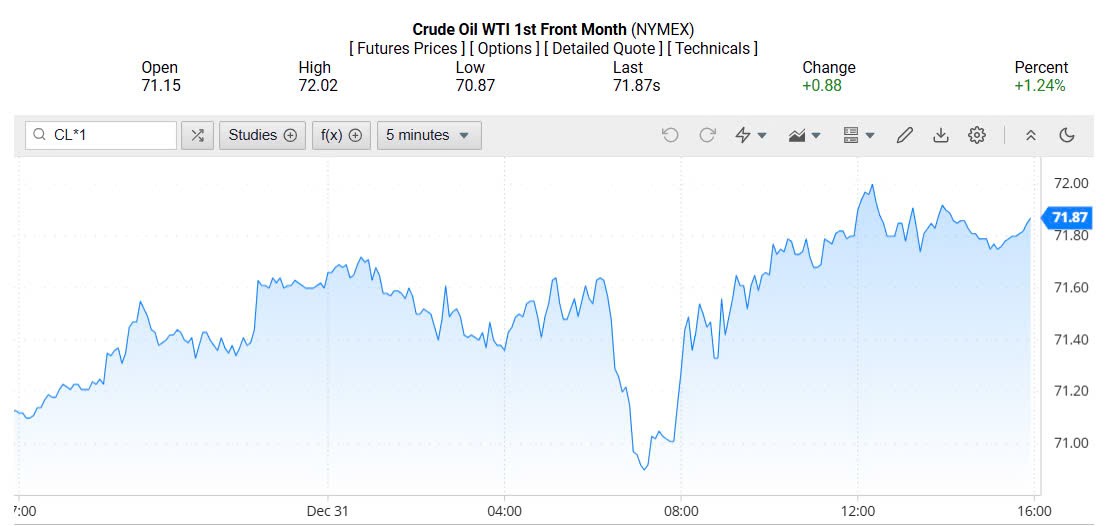Open chart settings gear

click(x=977, y=135)
